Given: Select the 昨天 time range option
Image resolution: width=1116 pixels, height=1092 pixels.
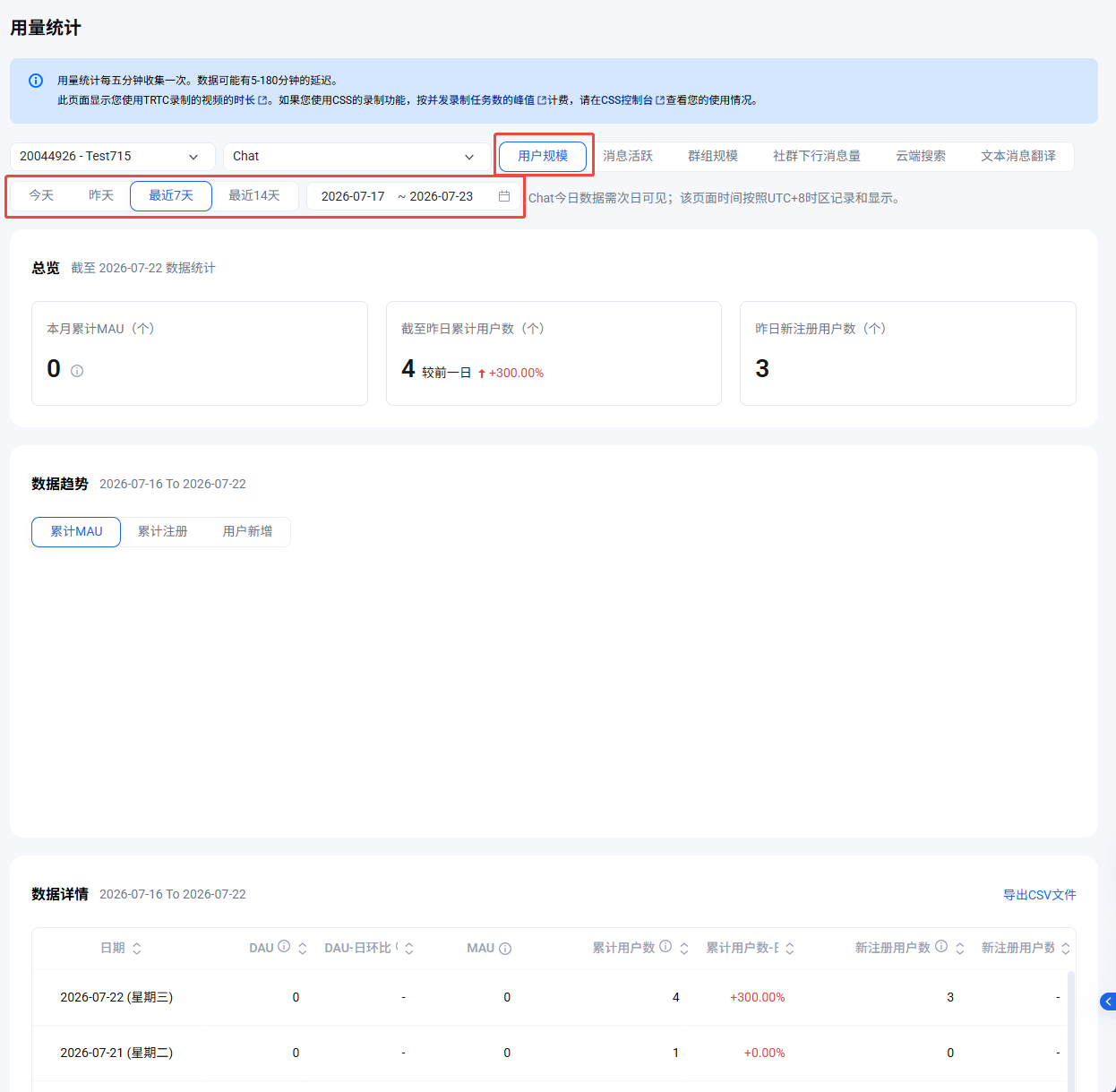Looking at the screenshot, I should pos(101,195).
